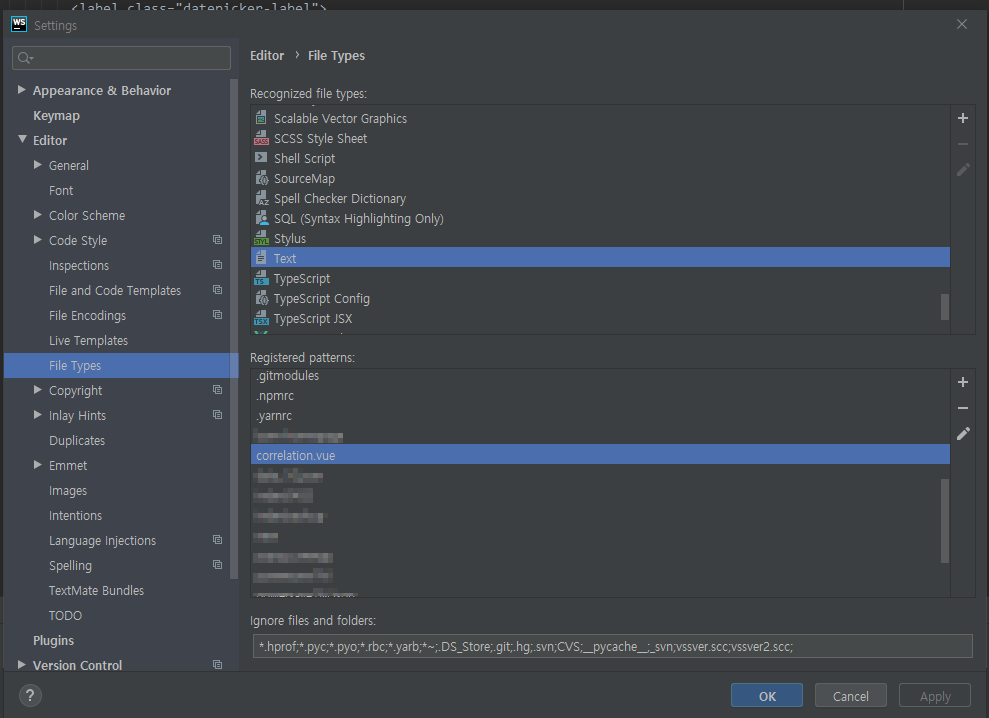The width and height of the screenshot is (989, 718).
Task: Select TypeScript Config file type
Action: (600, 298)
